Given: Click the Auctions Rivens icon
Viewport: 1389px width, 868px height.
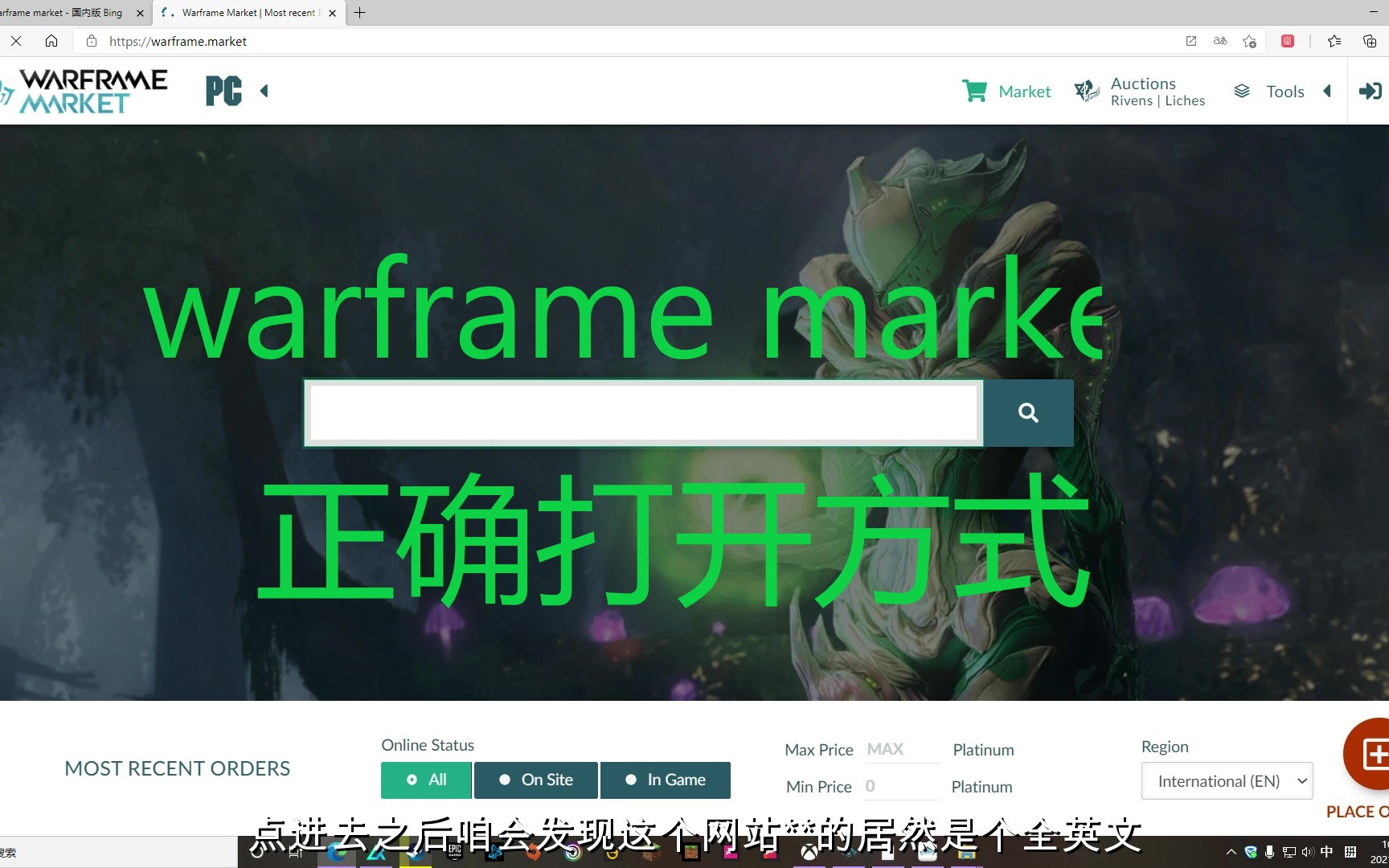Looking at the screenshot, I should click(1086, 92).
